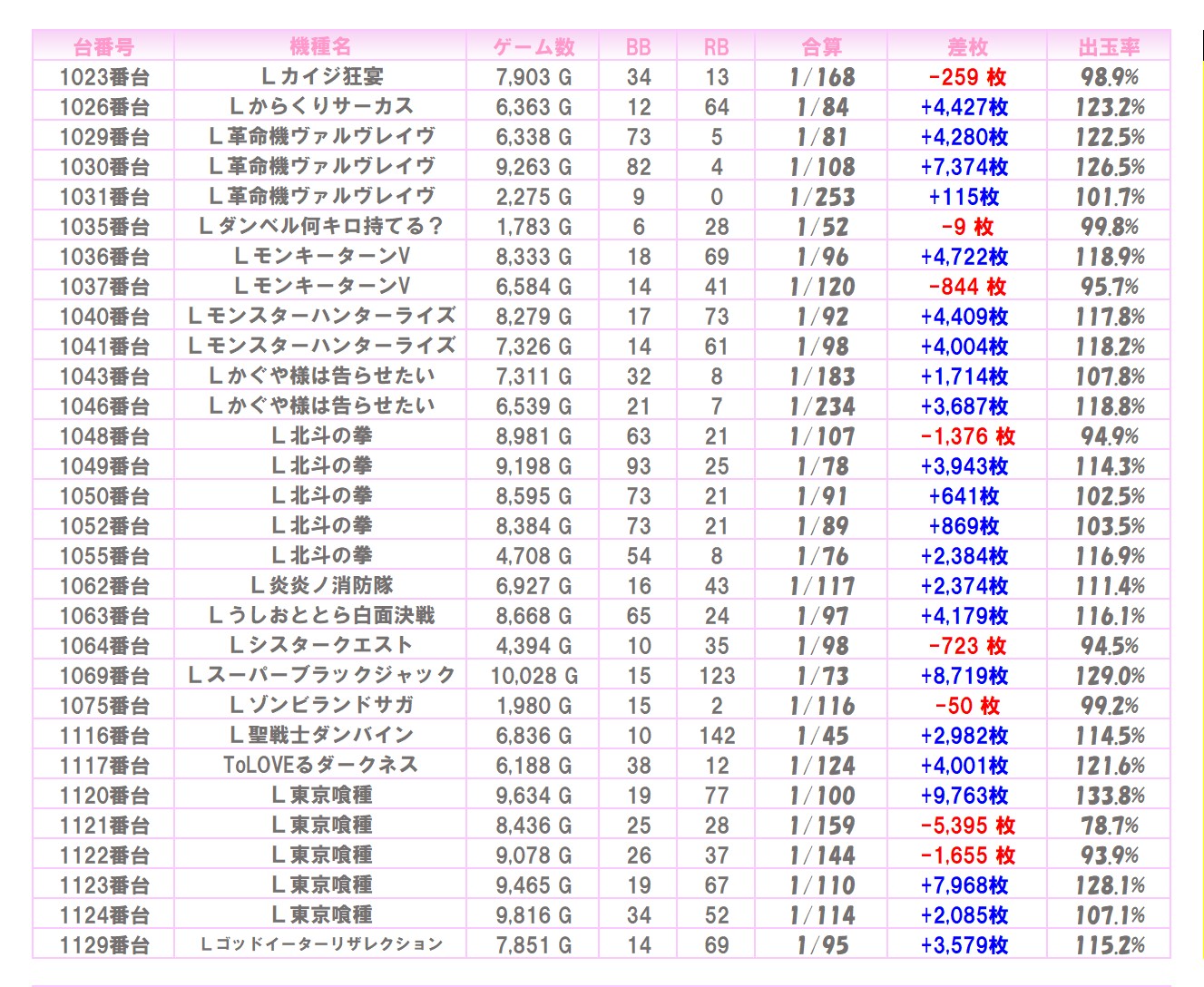Select 1031番台 row number
The image size is (1204, 987).
(104, 197)
